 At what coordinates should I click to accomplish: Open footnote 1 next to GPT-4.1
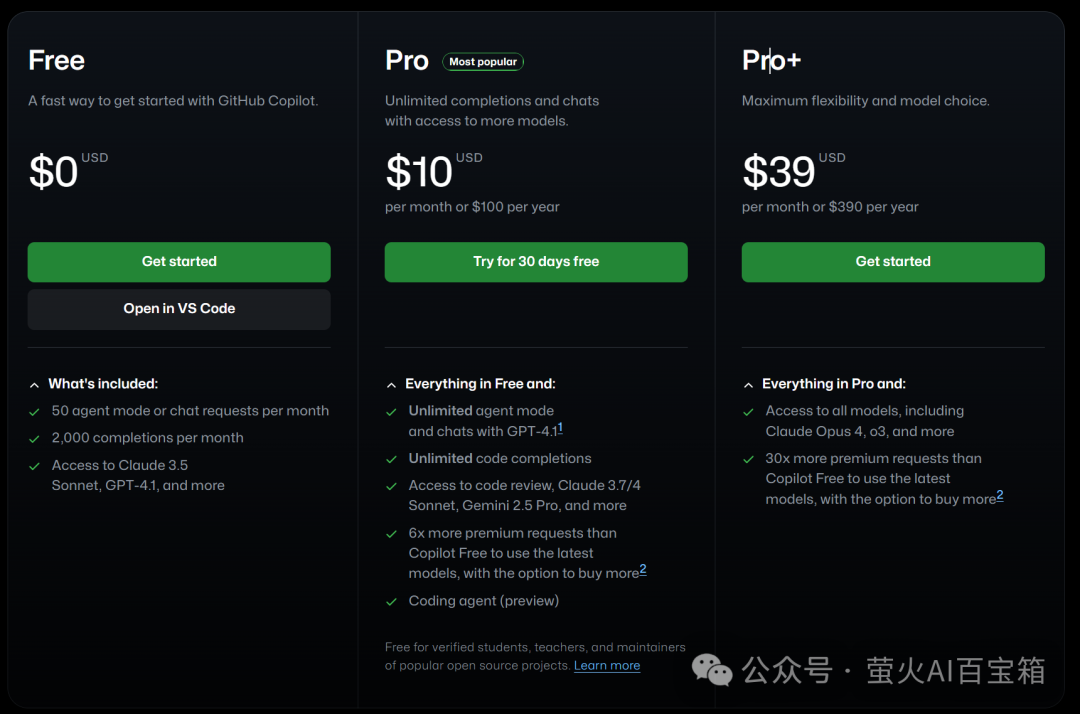[x=560, y=428]
